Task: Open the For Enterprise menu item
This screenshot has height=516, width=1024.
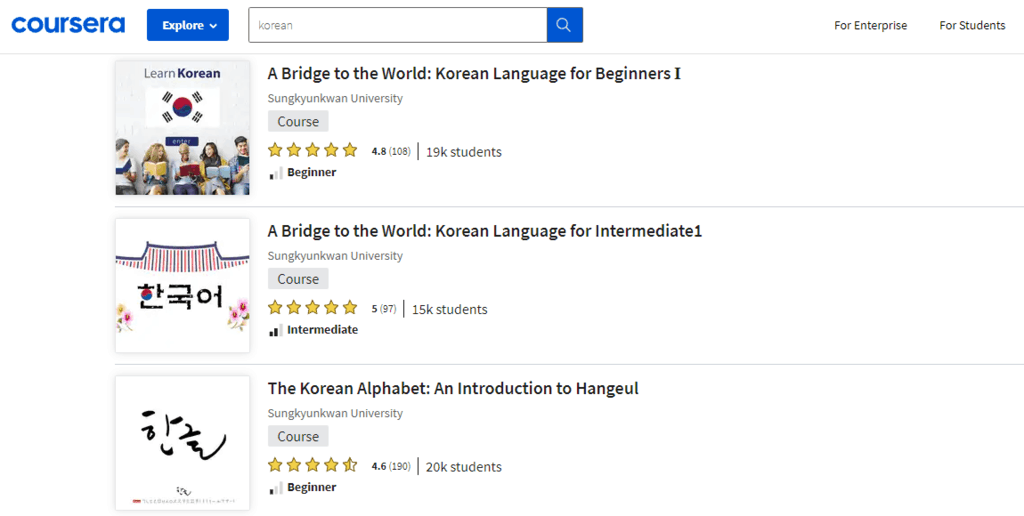Action: pos(870,25)
